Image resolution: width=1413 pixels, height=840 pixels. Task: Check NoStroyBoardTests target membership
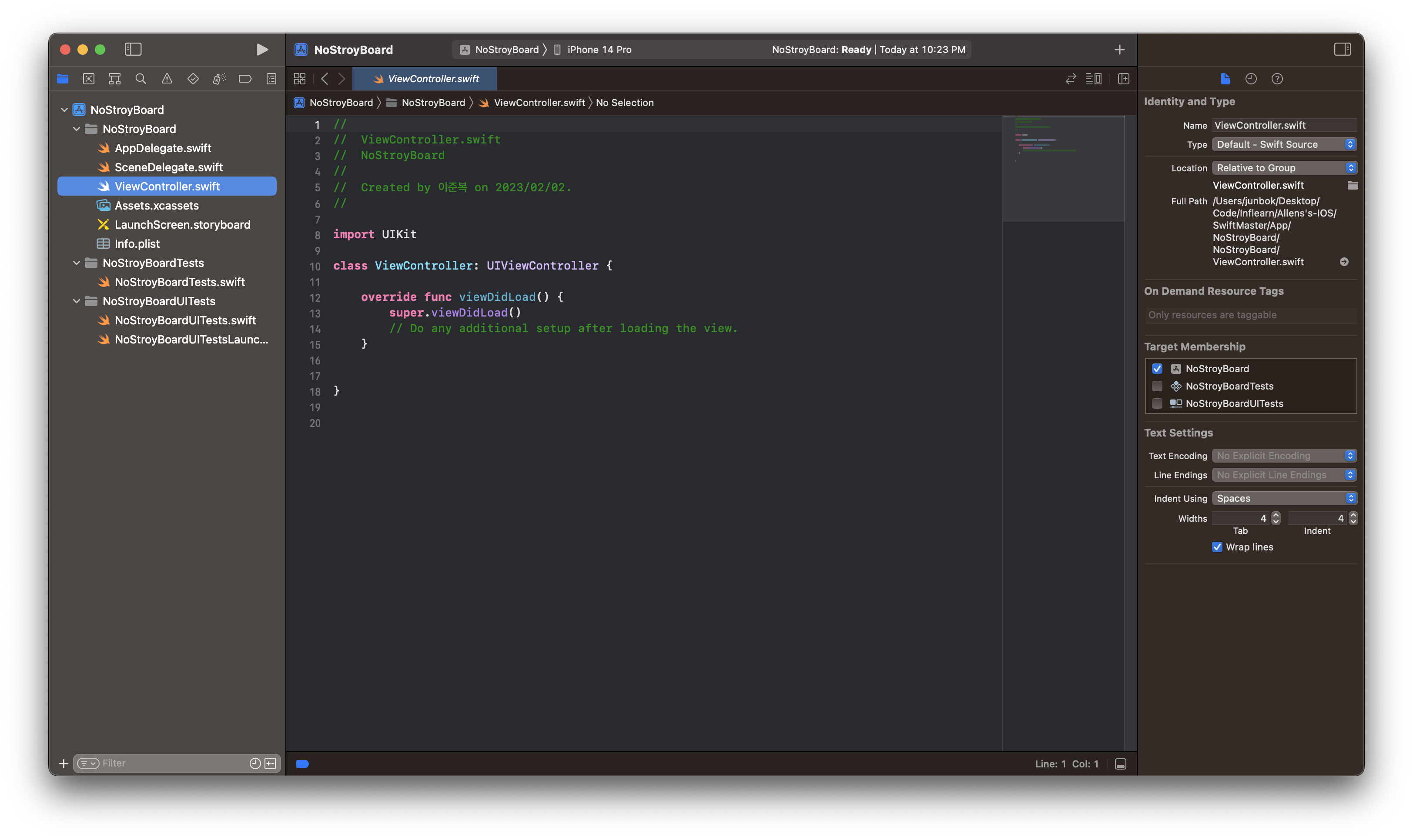coord(1157,386)
